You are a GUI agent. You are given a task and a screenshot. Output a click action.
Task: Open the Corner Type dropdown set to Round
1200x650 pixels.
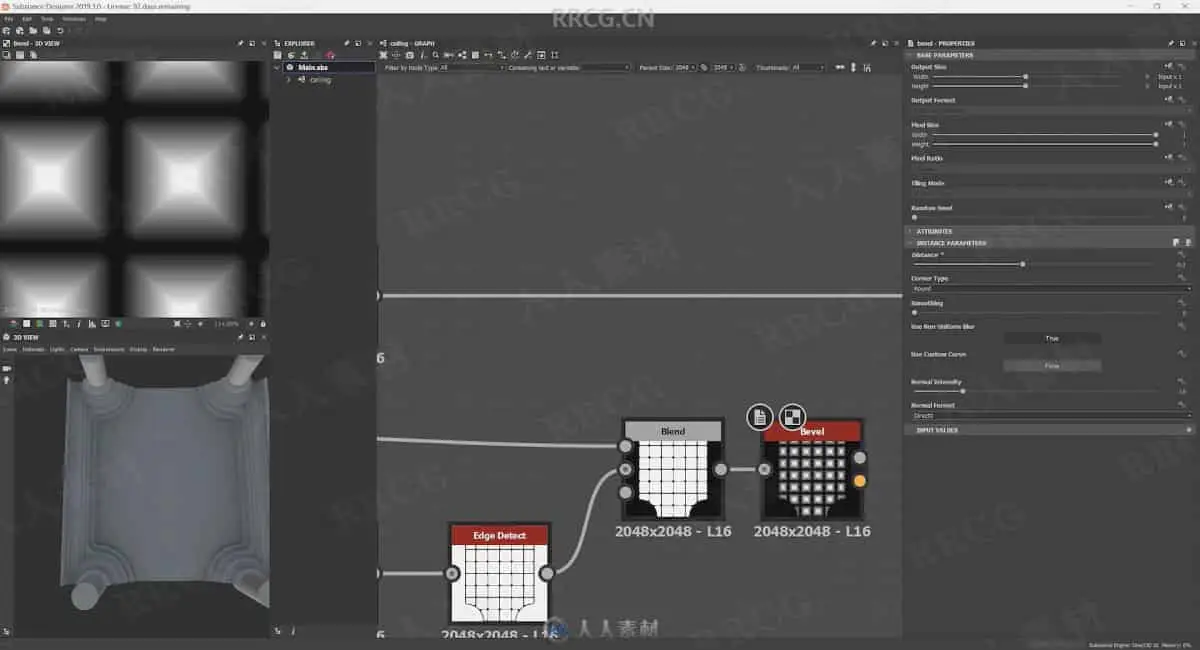tap(1051, 288)
